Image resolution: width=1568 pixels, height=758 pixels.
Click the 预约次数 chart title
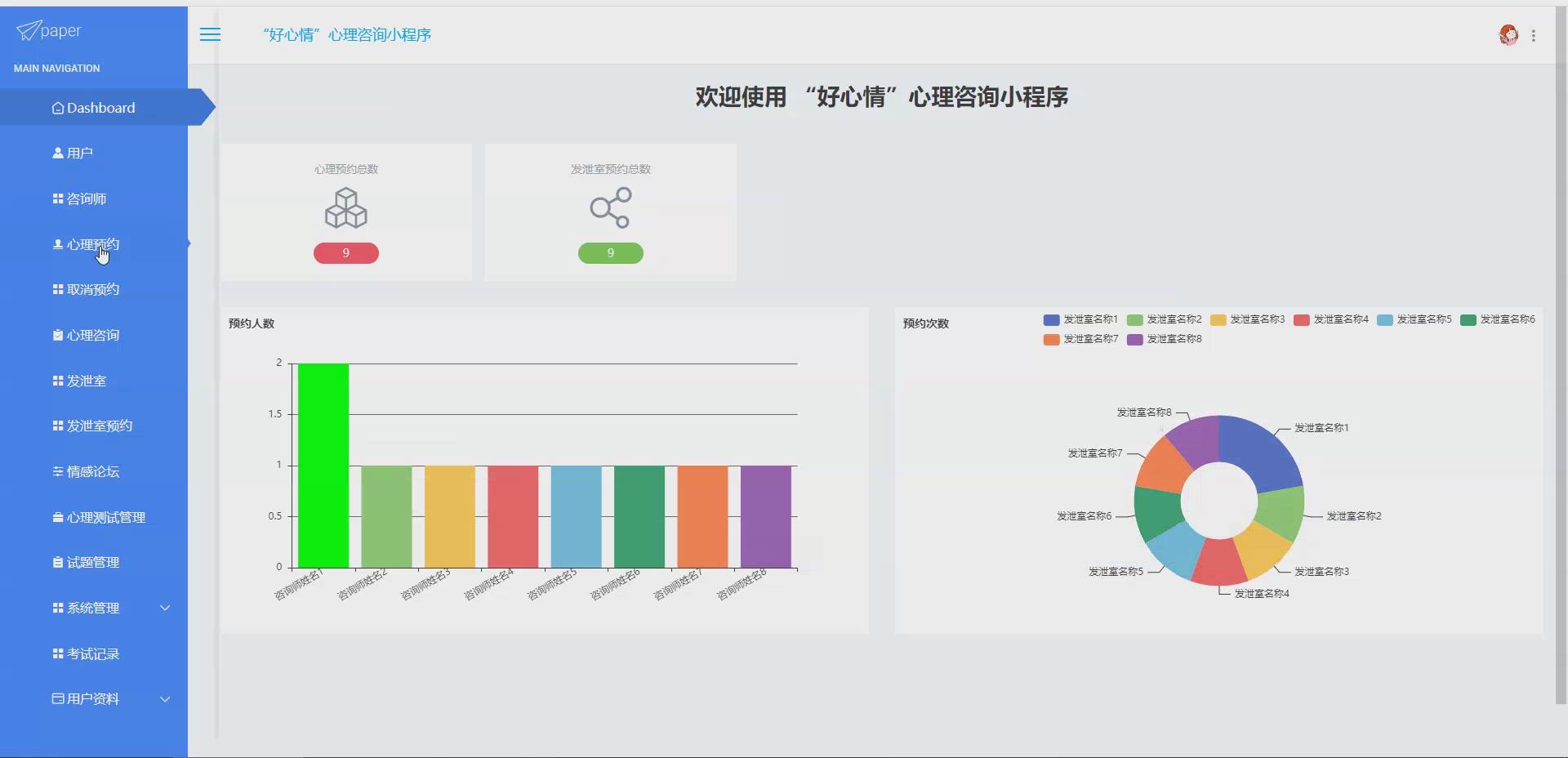click(x=926, y=323)
